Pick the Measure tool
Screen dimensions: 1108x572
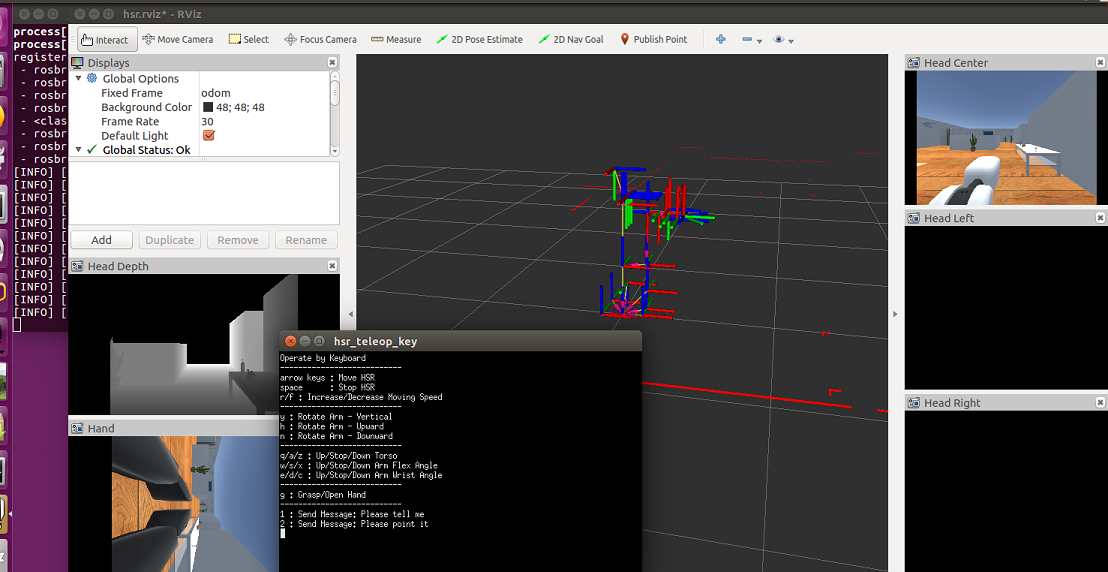click(396, 40)
